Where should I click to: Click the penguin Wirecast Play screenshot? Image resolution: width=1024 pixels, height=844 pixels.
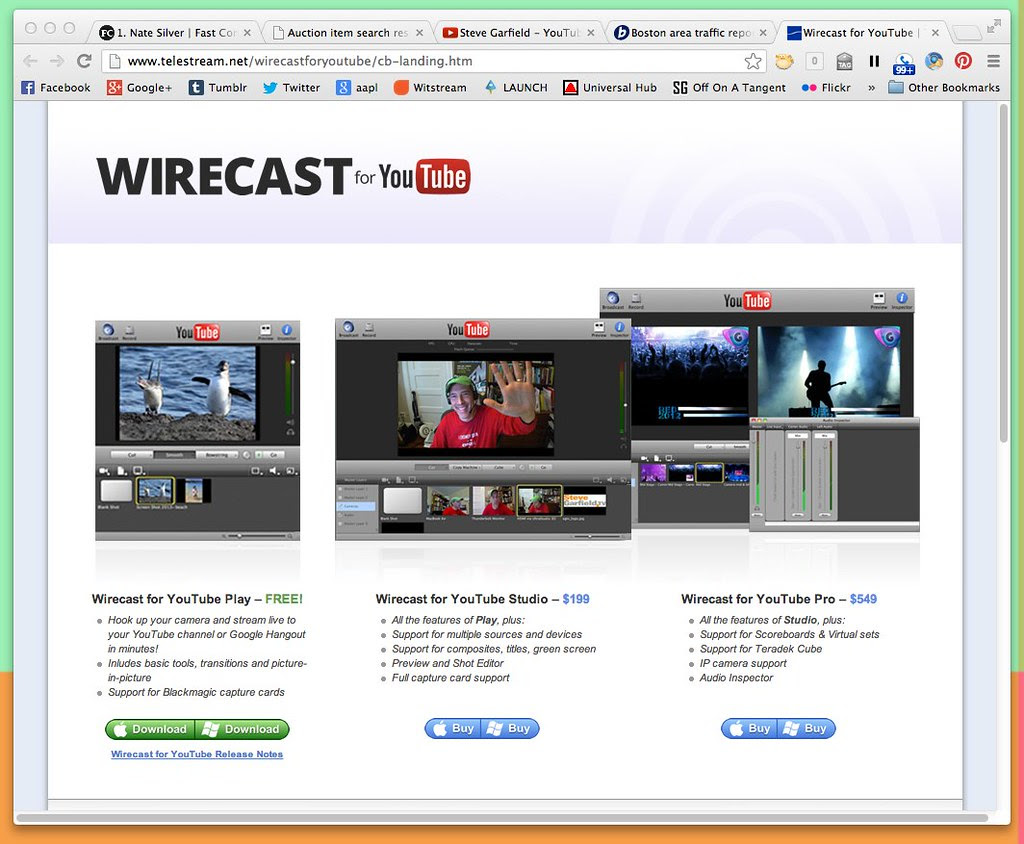(x=197, y=430)
